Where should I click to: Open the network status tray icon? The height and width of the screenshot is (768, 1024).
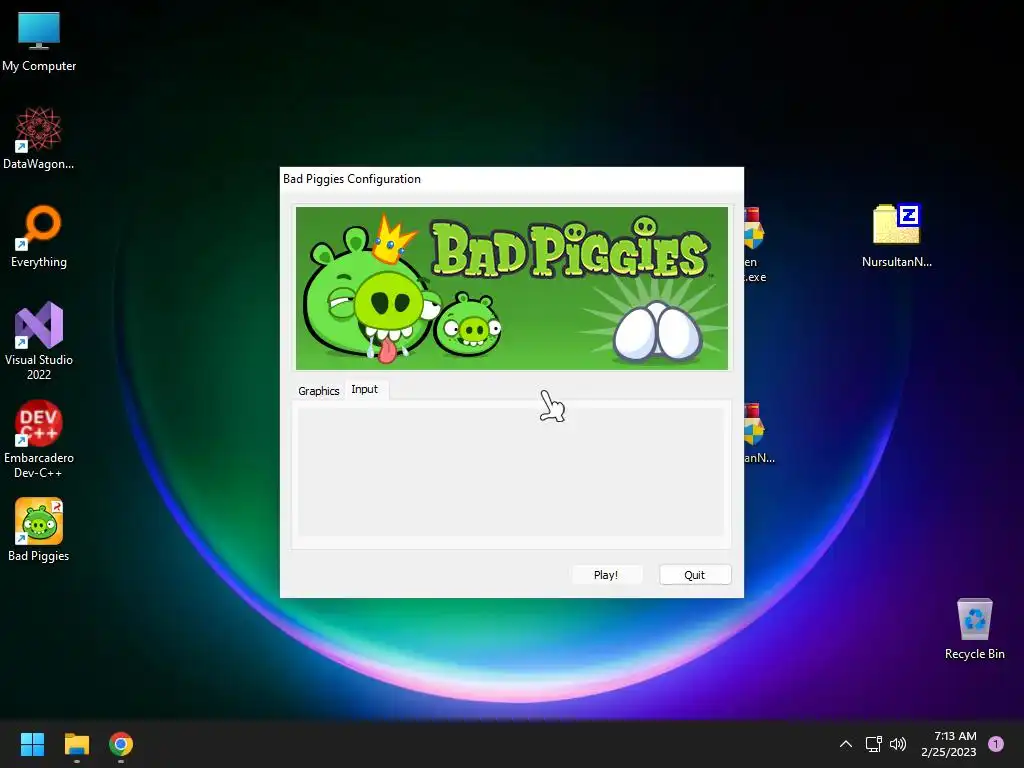(x=873, y=744)
